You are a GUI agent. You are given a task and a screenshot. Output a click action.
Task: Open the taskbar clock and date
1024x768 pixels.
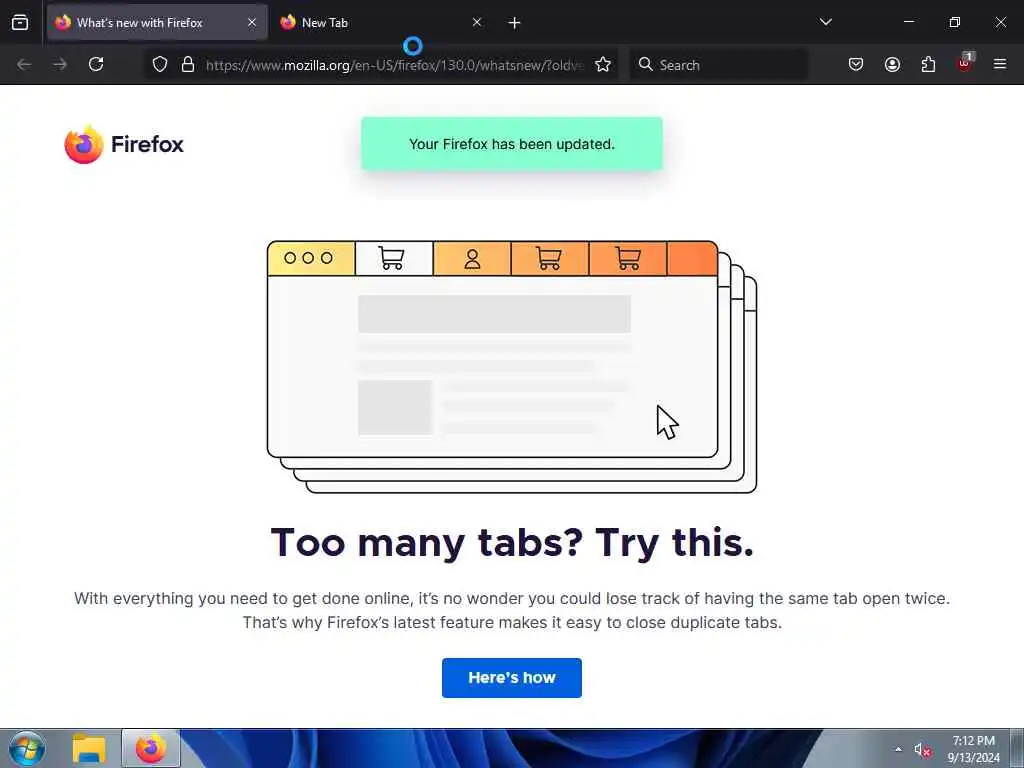pos(974,749)
